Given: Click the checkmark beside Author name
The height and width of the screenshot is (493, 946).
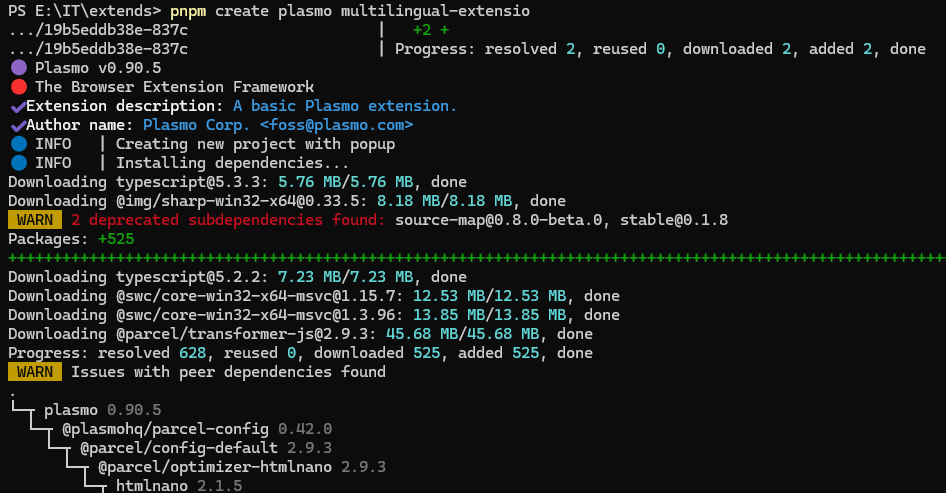Looking at the screenshot, I should [18, 125].
